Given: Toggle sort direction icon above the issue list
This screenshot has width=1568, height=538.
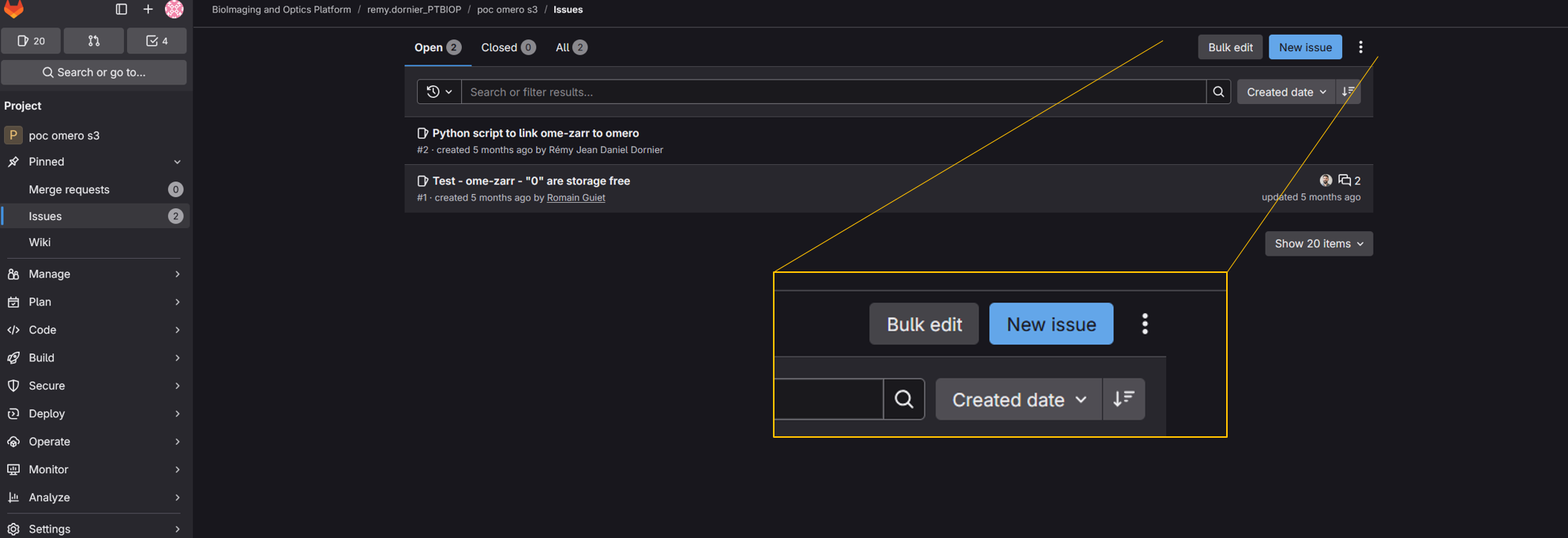Looking at the screenshot, I should (x=1348, y=92).
